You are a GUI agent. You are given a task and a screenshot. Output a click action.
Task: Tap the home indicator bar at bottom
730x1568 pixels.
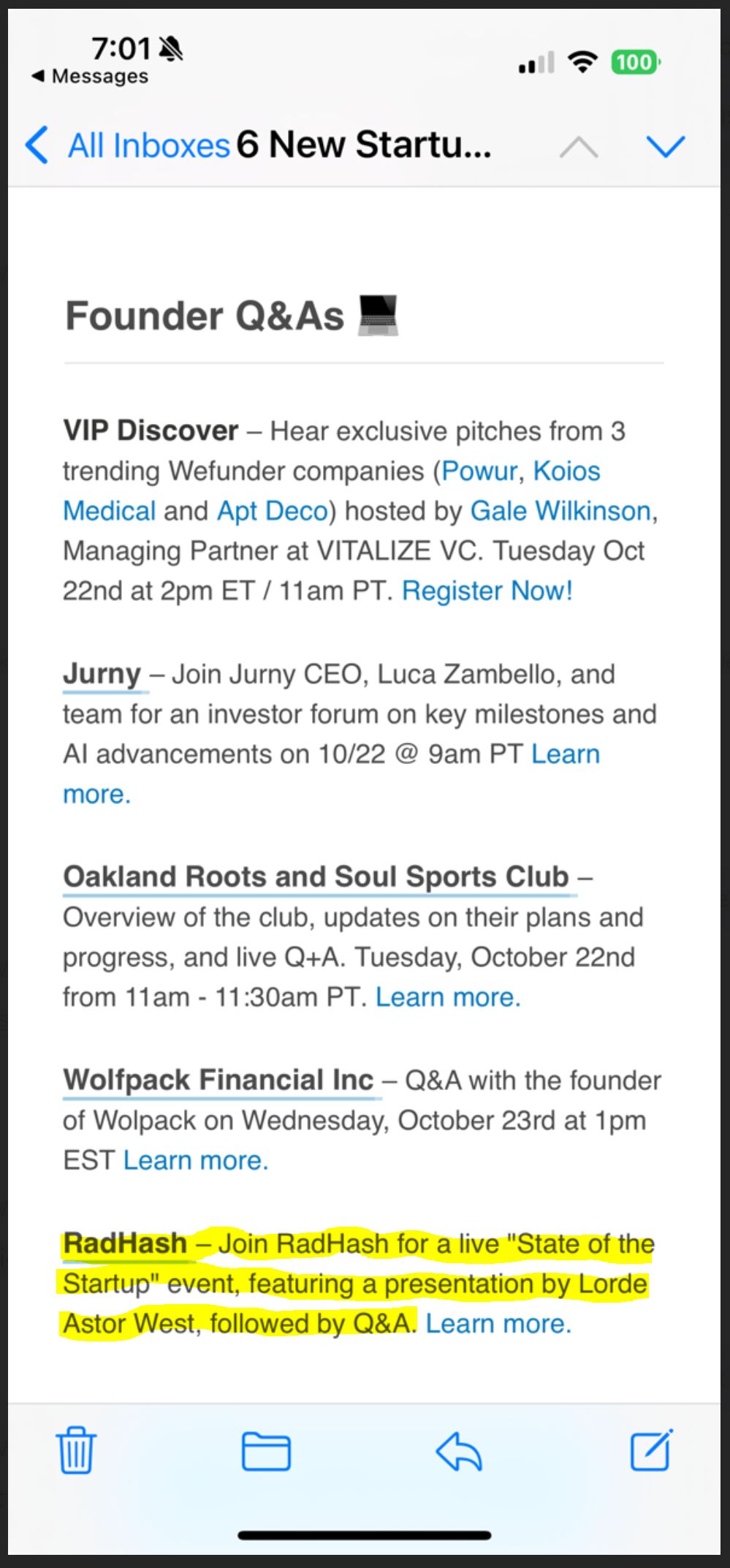pos(365,1535)
